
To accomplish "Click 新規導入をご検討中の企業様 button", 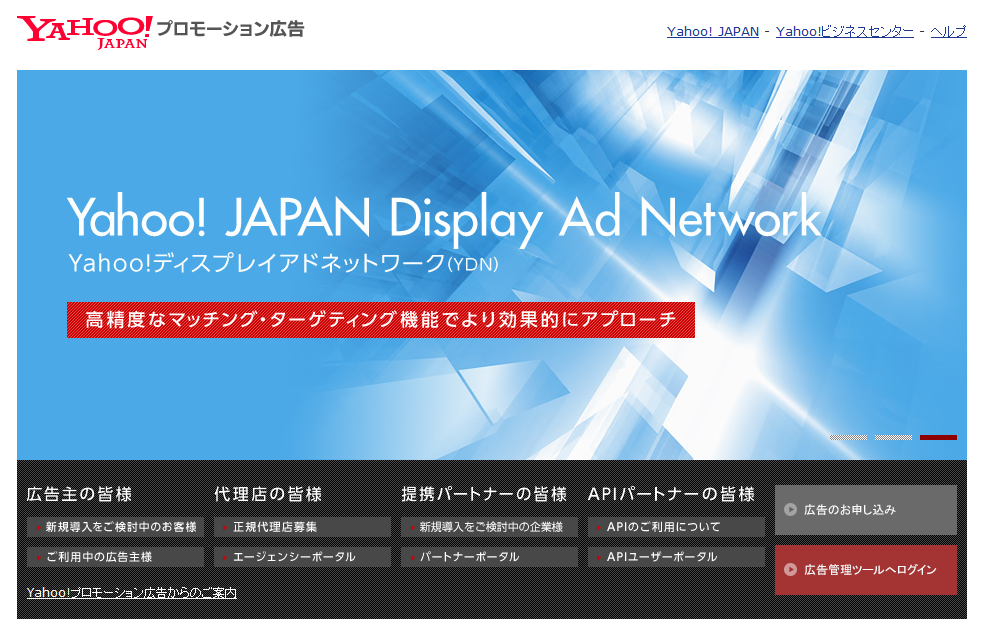I will (489, 527).
